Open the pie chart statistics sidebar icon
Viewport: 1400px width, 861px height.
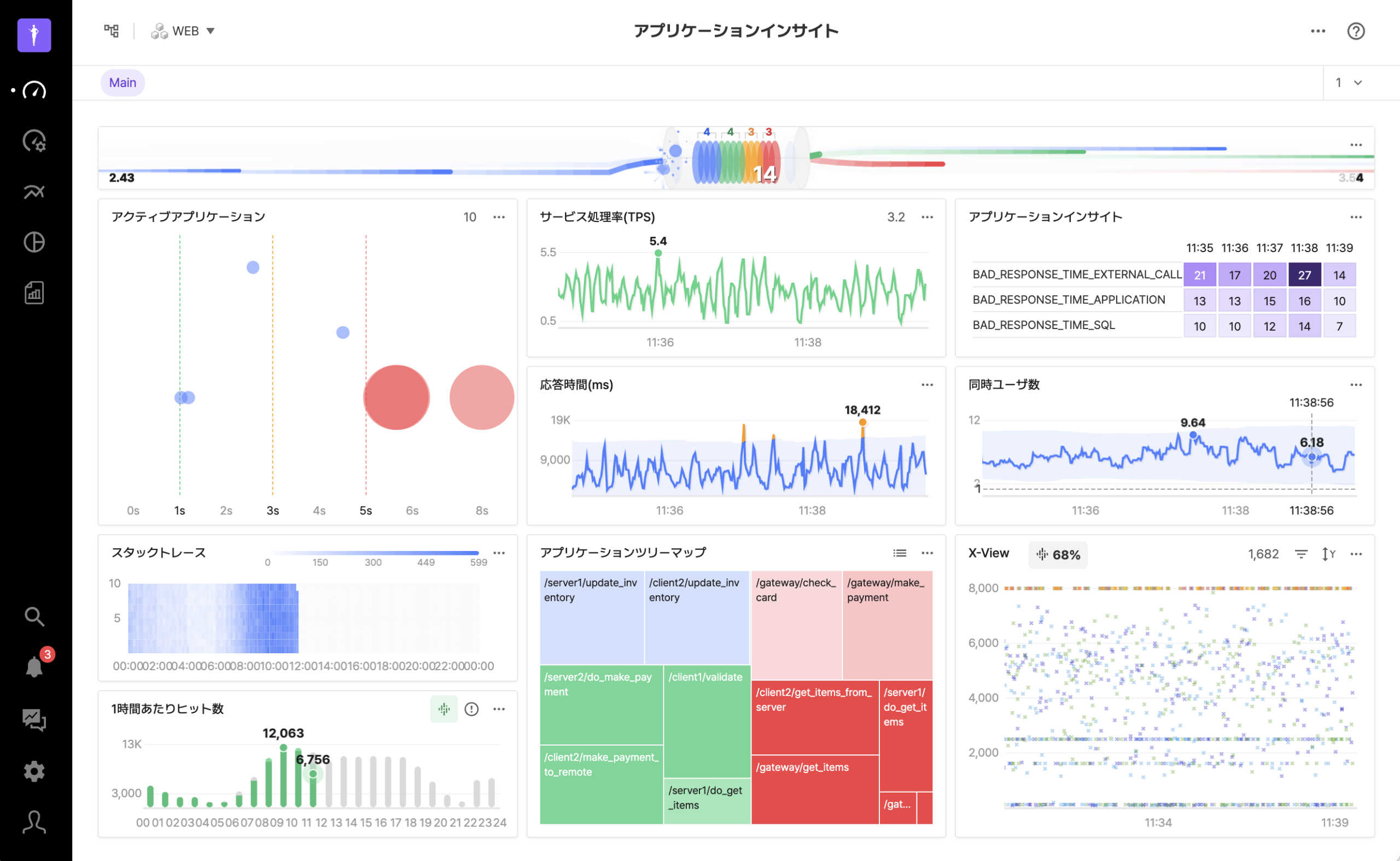(34, 242)
